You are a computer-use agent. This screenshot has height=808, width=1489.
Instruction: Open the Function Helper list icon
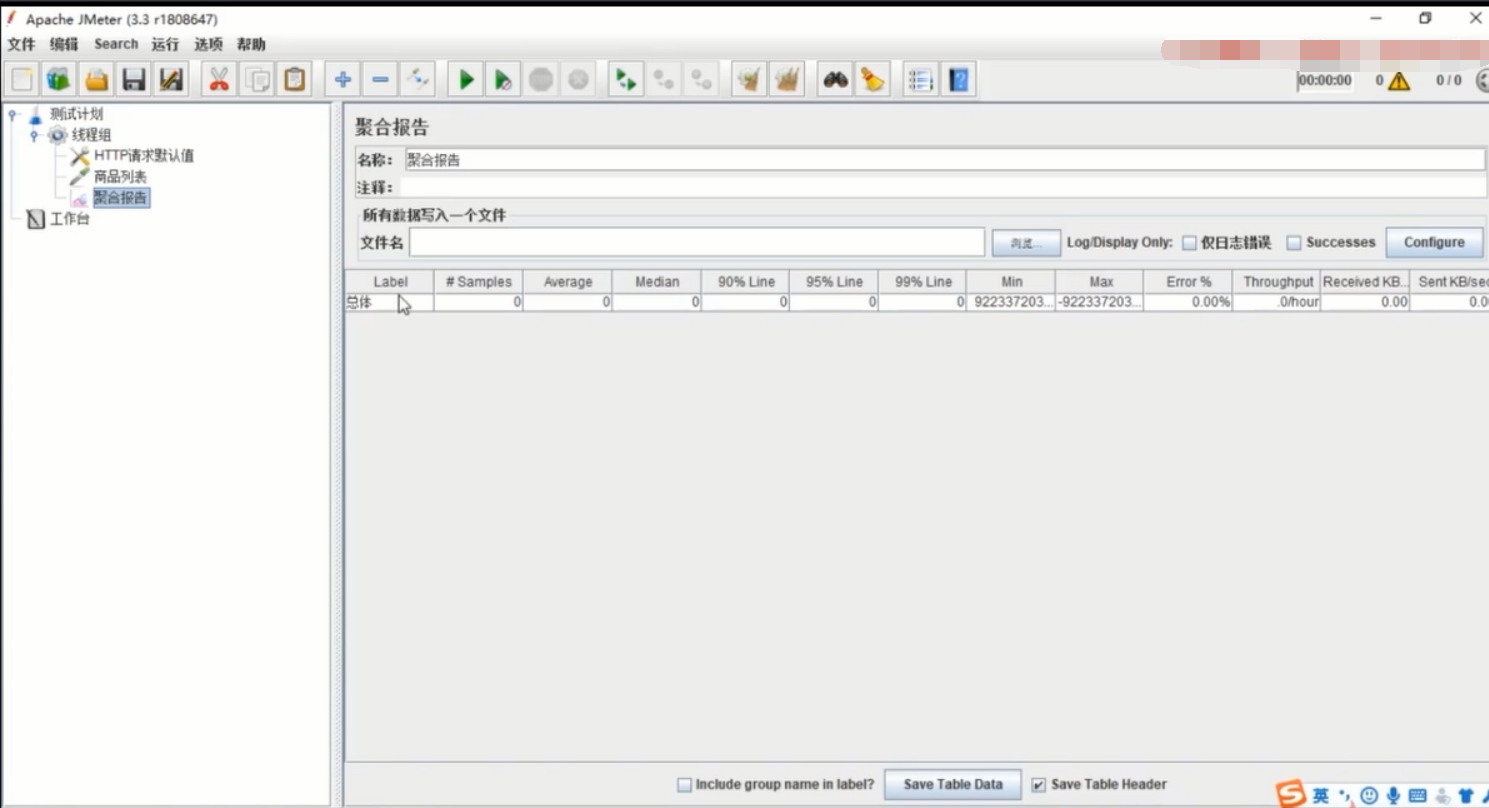(921, 80)
